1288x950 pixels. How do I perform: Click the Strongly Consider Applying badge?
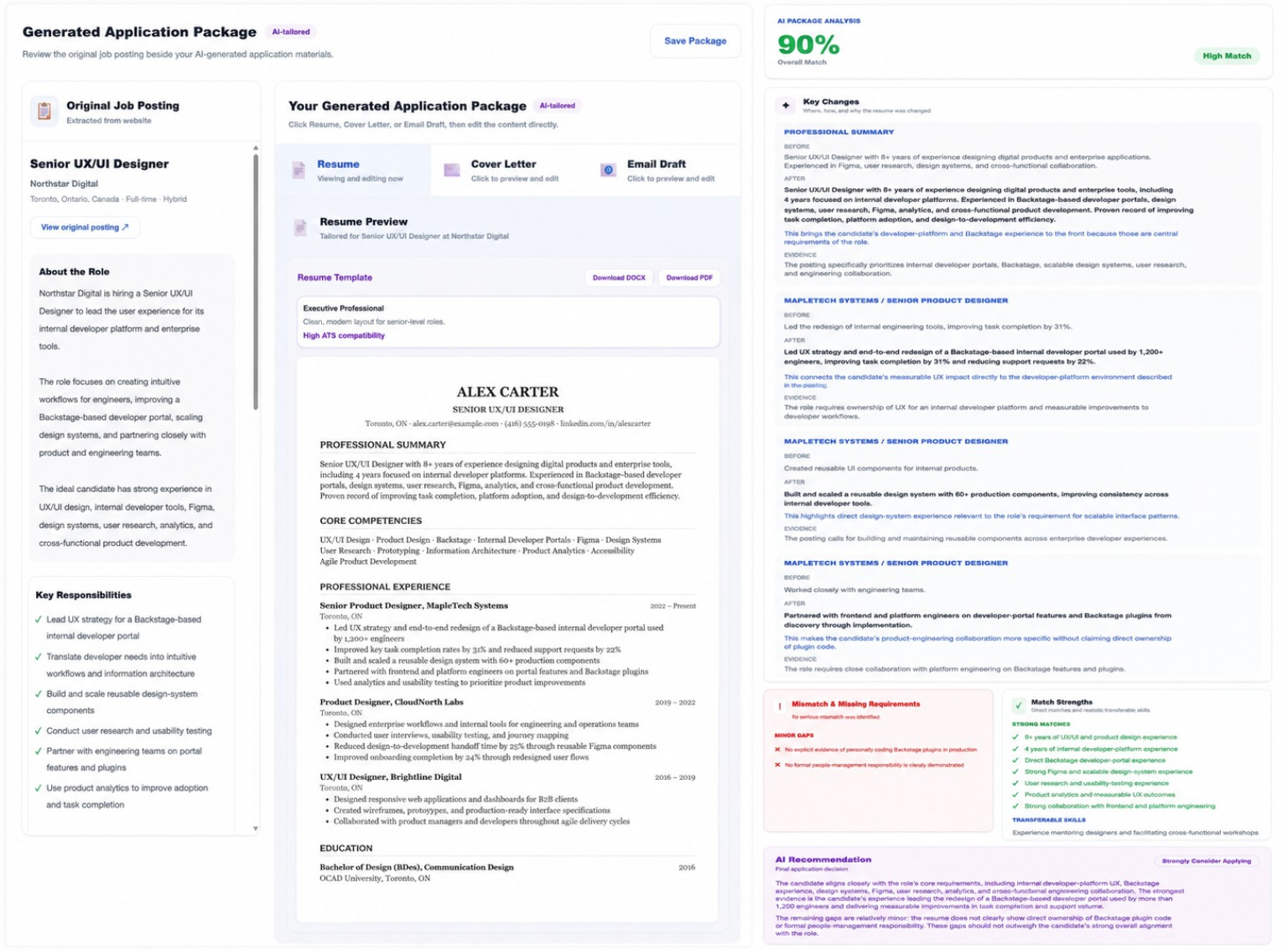click(x=1206, y=861)
